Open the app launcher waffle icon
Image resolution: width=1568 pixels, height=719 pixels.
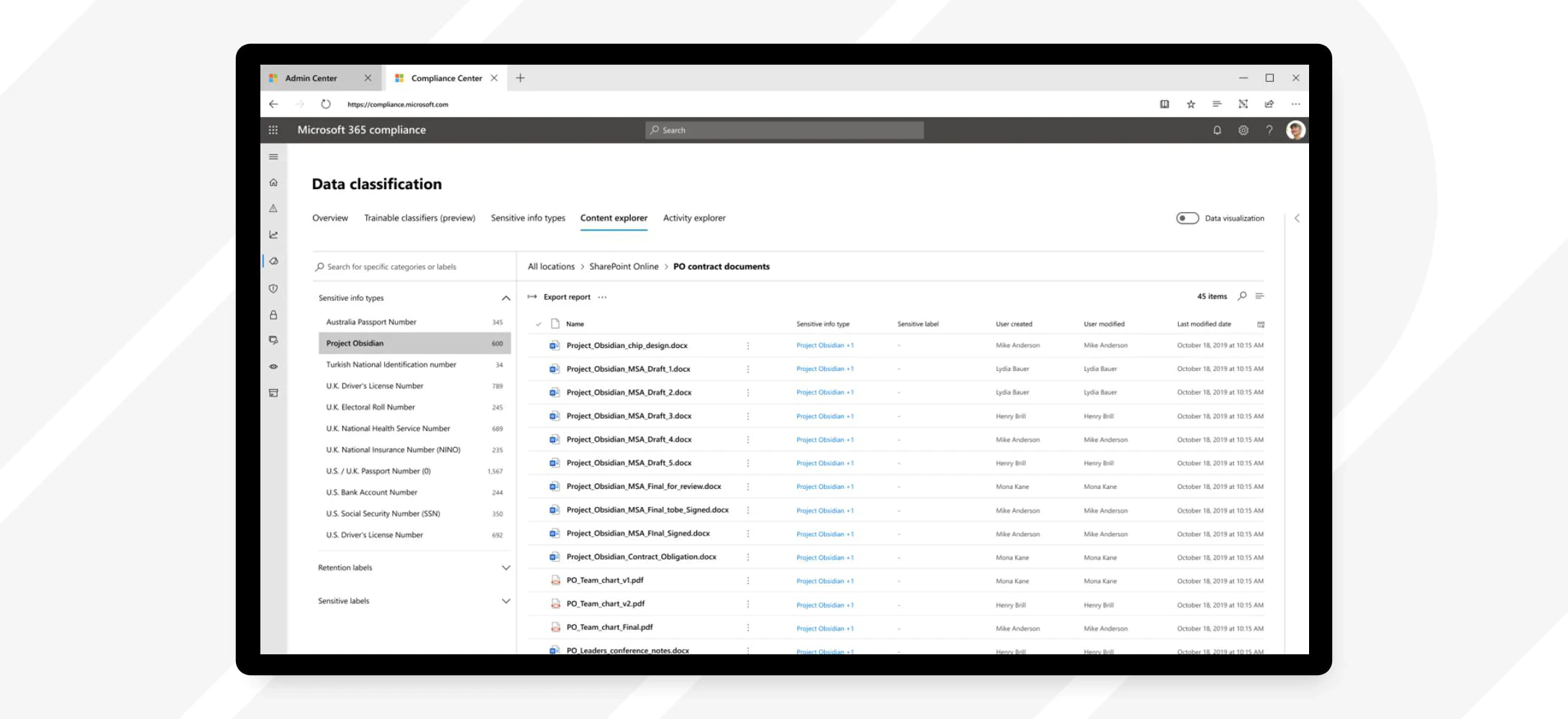tap(273, 130)
